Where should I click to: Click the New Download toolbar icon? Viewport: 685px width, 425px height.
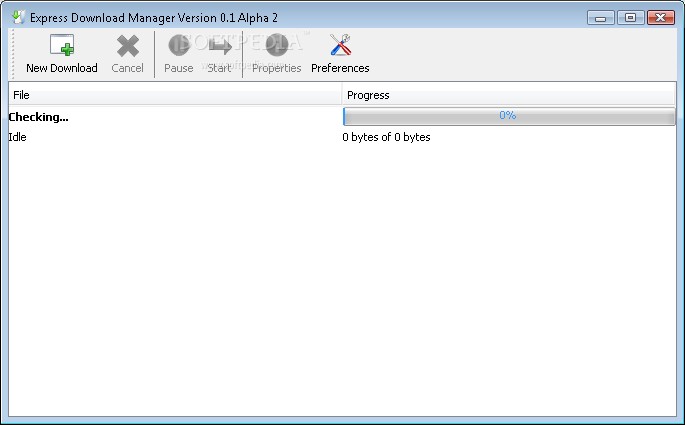pos(62,45)
